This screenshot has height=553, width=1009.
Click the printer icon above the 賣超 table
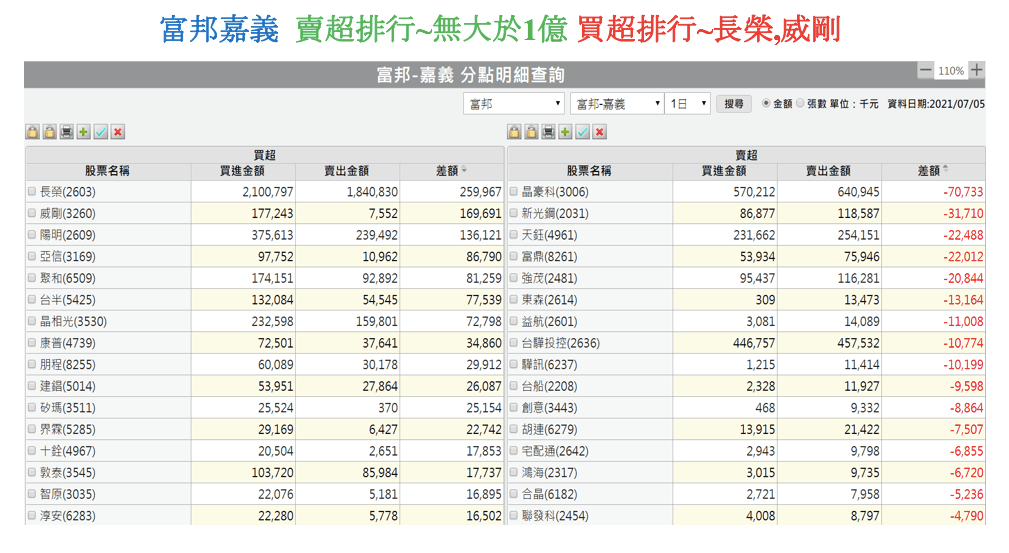point(548,132)
